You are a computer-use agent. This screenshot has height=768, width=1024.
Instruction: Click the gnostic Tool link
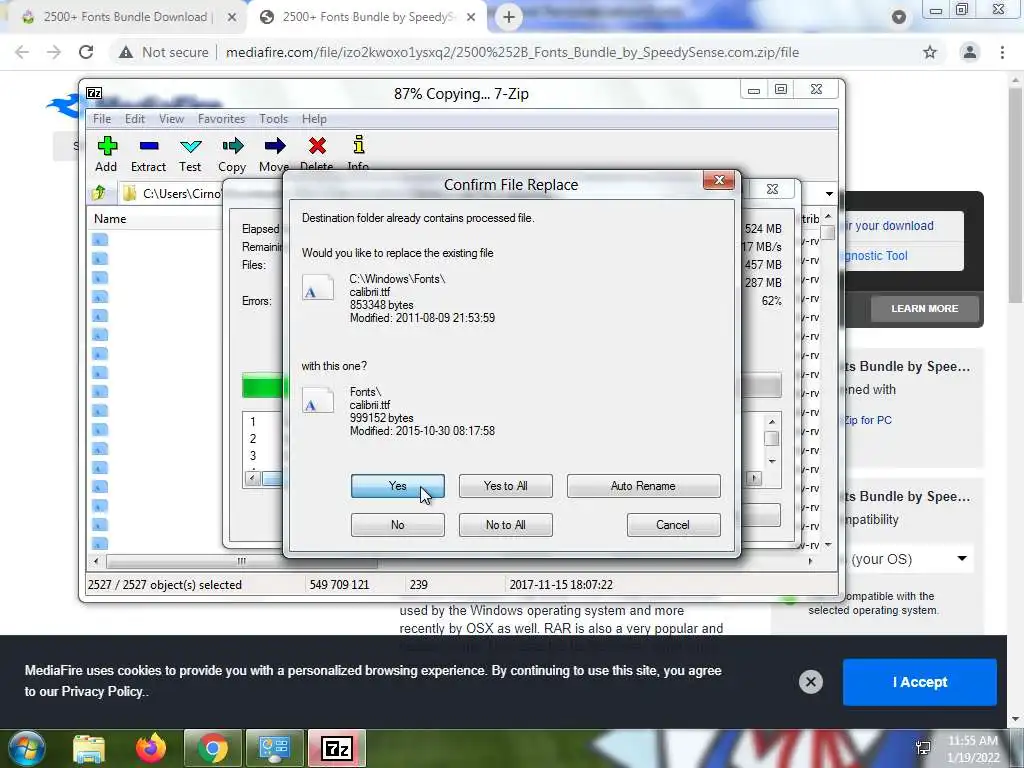875,255
